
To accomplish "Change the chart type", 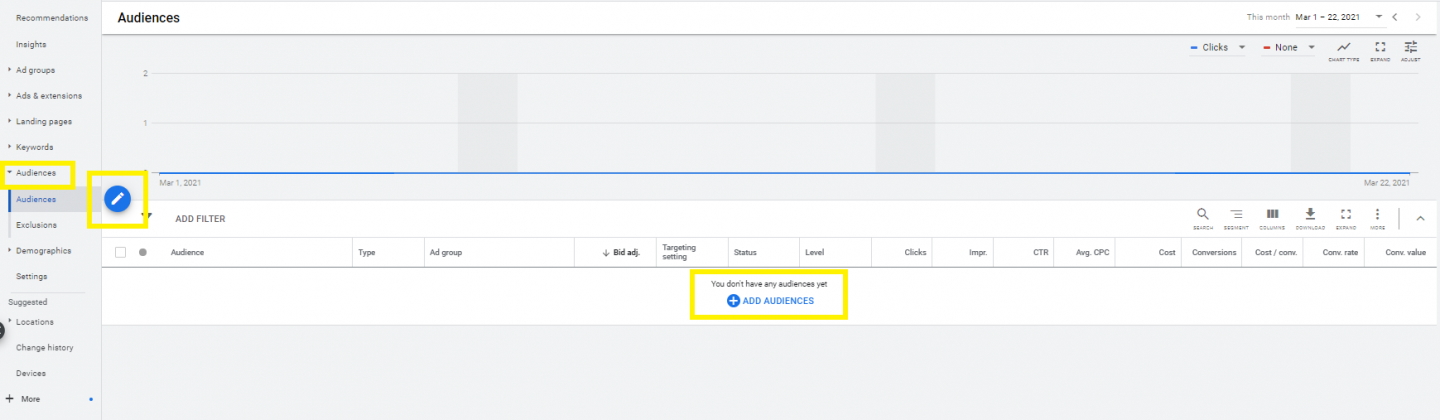I will 1343,50.
